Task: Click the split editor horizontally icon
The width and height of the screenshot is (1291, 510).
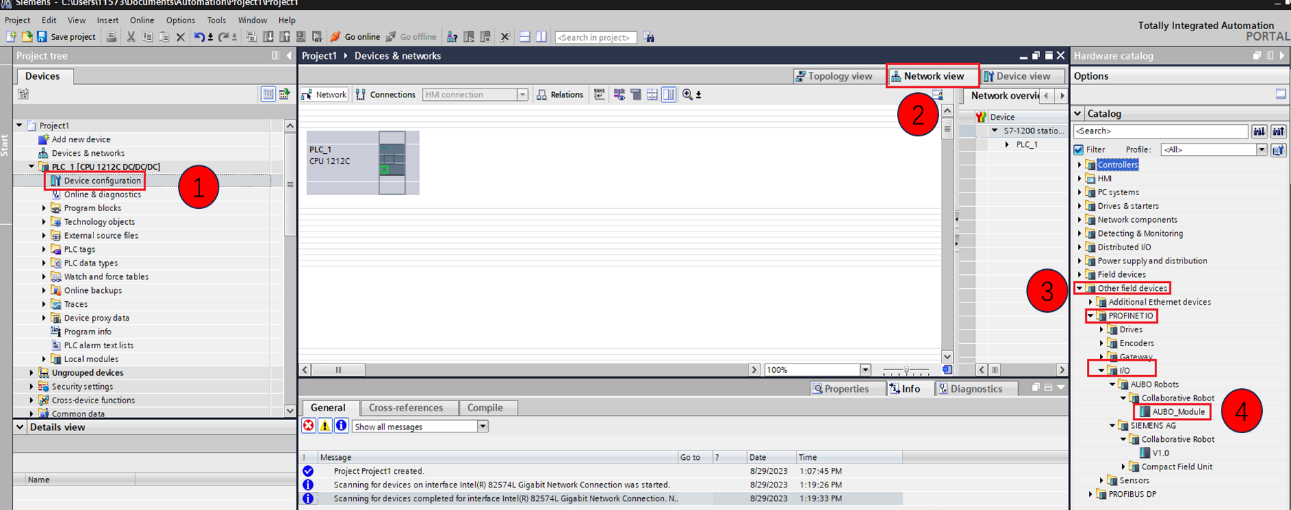Action: tap(525, 37)
